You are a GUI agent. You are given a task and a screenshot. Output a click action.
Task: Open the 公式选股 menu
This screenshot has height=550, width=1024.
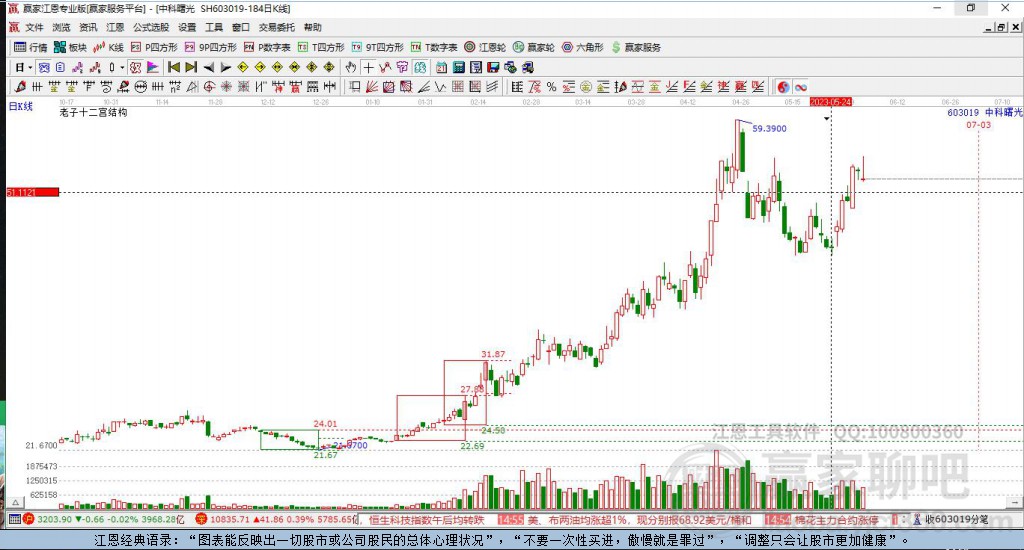pos(151,27)
